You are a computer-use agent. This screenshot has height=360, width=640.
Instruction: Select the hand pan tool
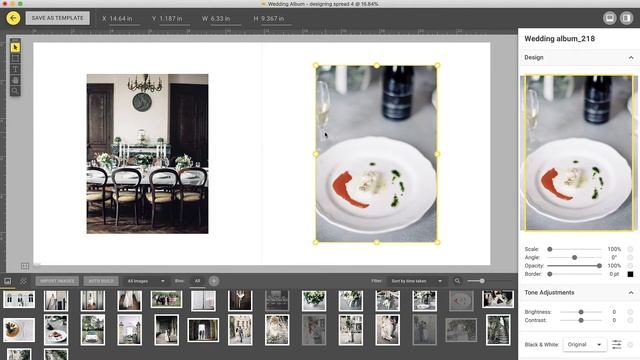pos(15,80)
